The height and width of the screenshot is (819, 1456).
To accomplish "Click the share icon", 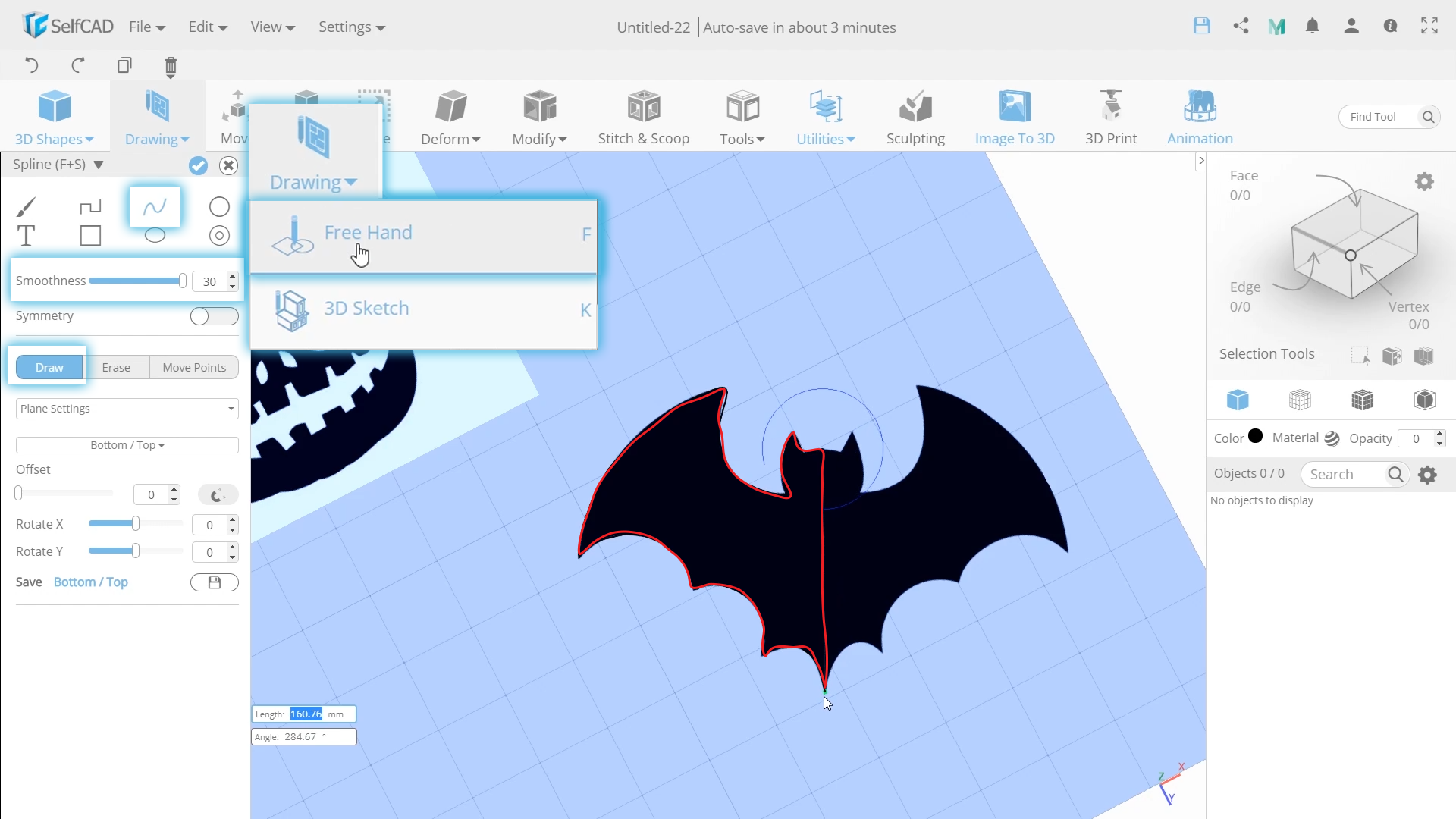I will pos(1241,26).
